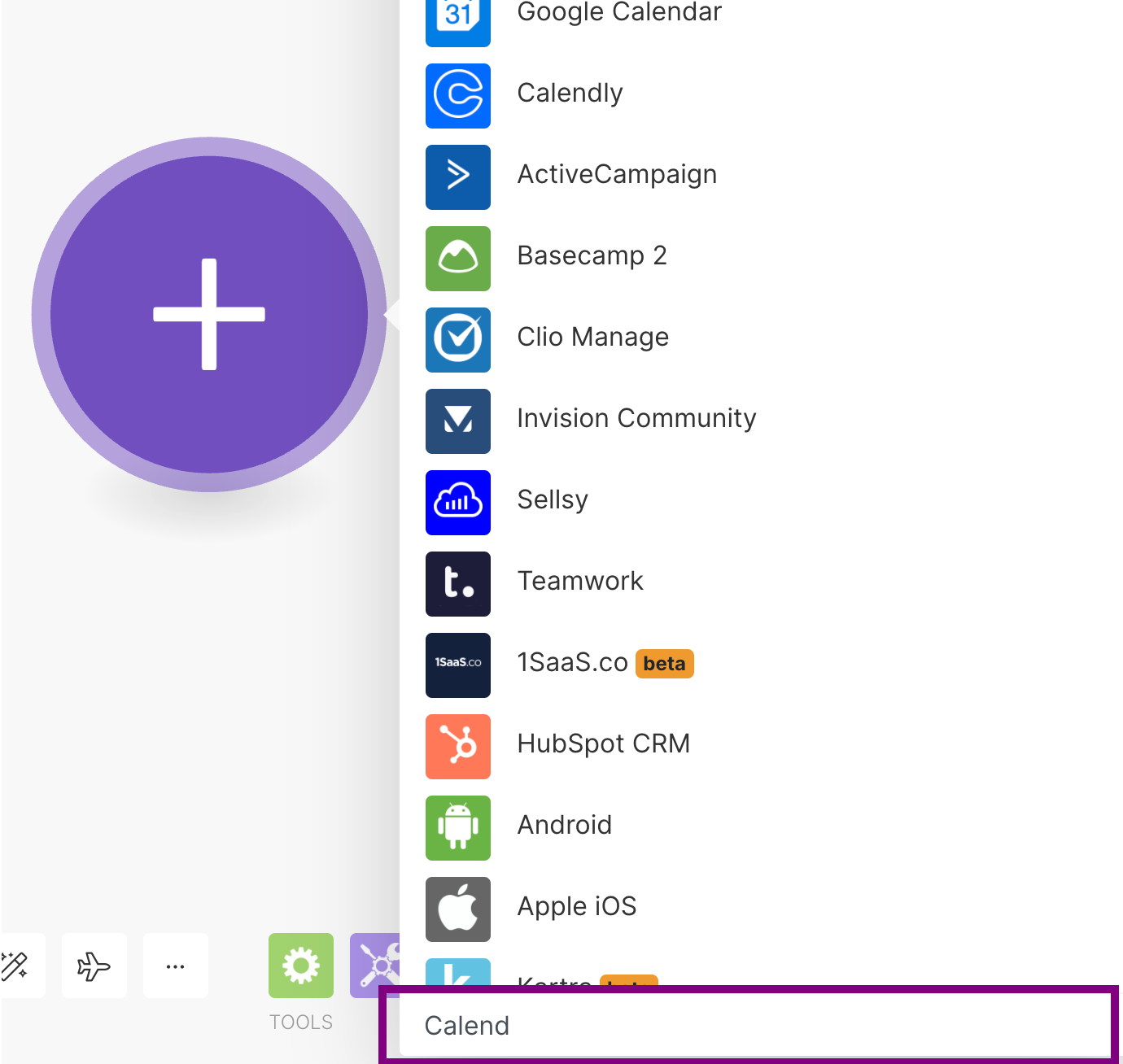Viewport: 1123px width, 1064px height.
Task: Select the Teamwork list entry
Action: coord(580,581)
